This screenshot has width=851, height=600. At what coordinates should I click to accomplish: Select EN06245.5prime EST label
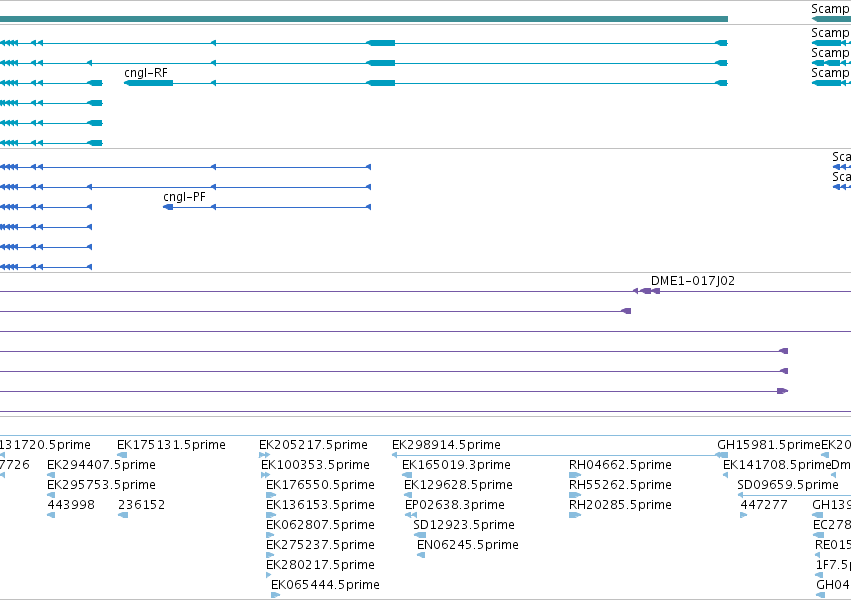point(468,545)
